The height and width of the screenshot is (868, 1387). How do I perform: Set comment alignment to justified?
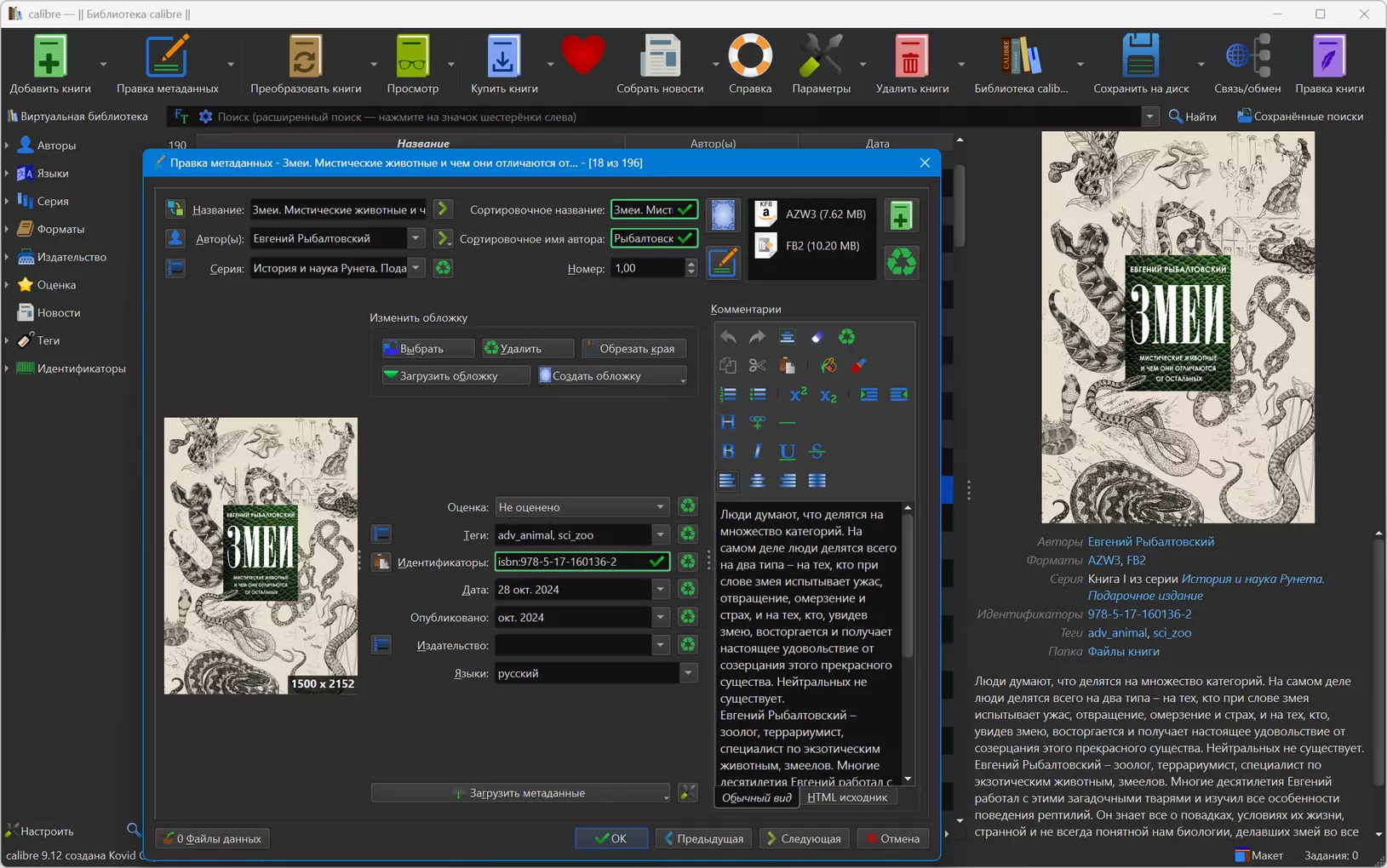pyautogui.click(x=817, y=481)
